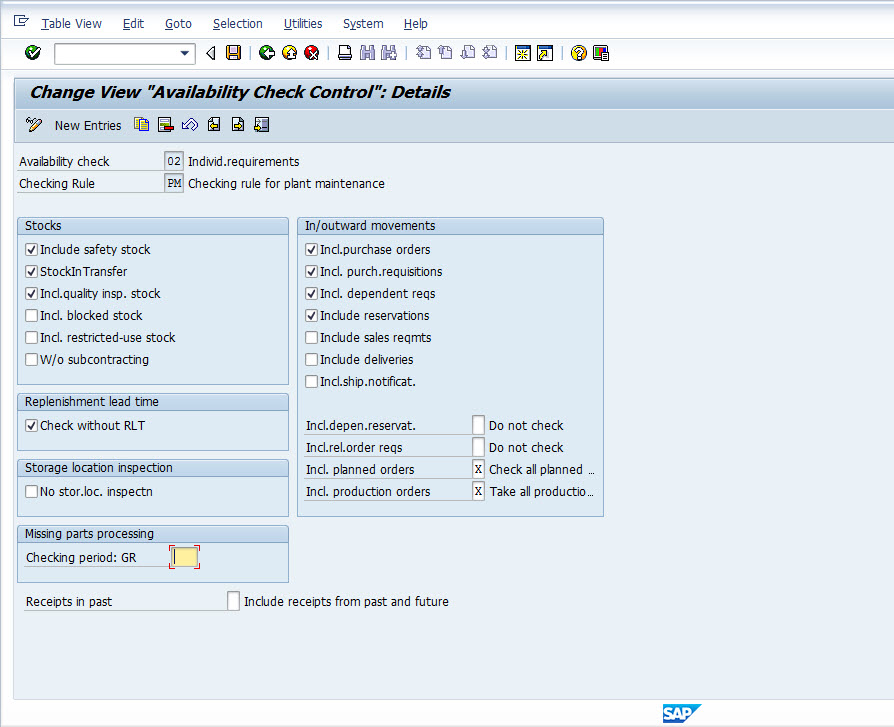Enable Include sales reqmts option
This screenshot has height=727, width=894.
[x=313, y=338]
